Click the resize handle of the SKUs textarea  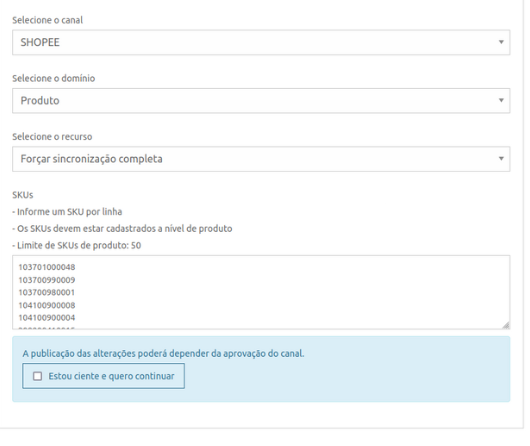pyautogui.click(x=506, y=325)
